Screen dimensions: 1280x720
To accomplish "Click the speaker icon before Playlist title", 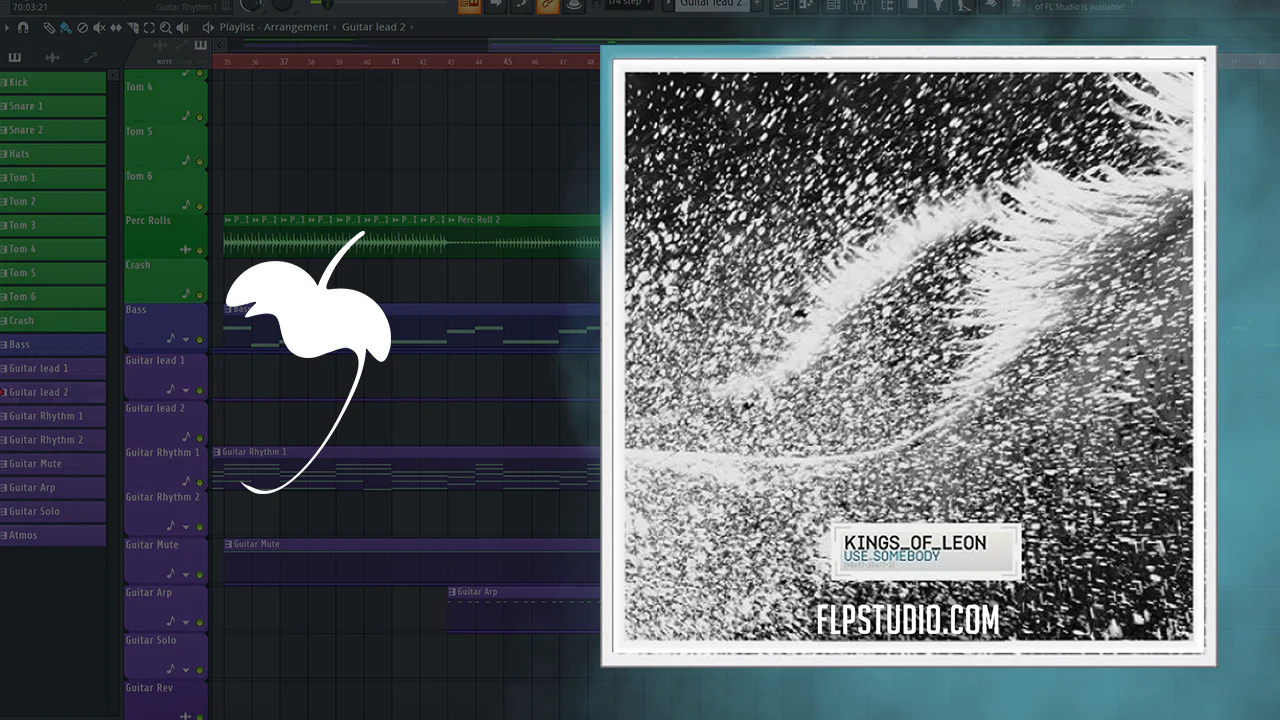I will click(208, 28).
